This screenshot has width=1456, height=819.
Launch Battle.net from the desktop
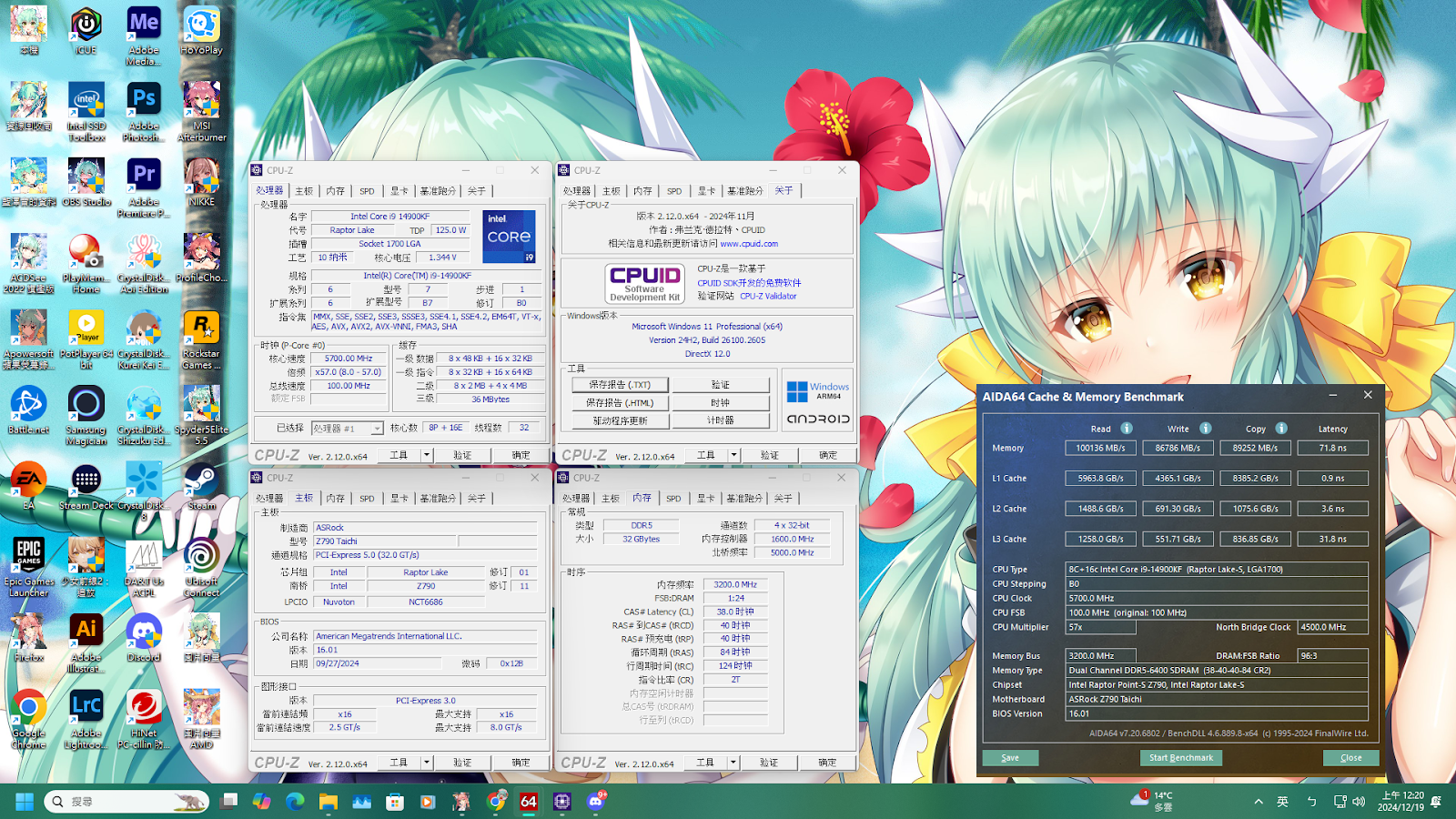click(x=28, y=409)
